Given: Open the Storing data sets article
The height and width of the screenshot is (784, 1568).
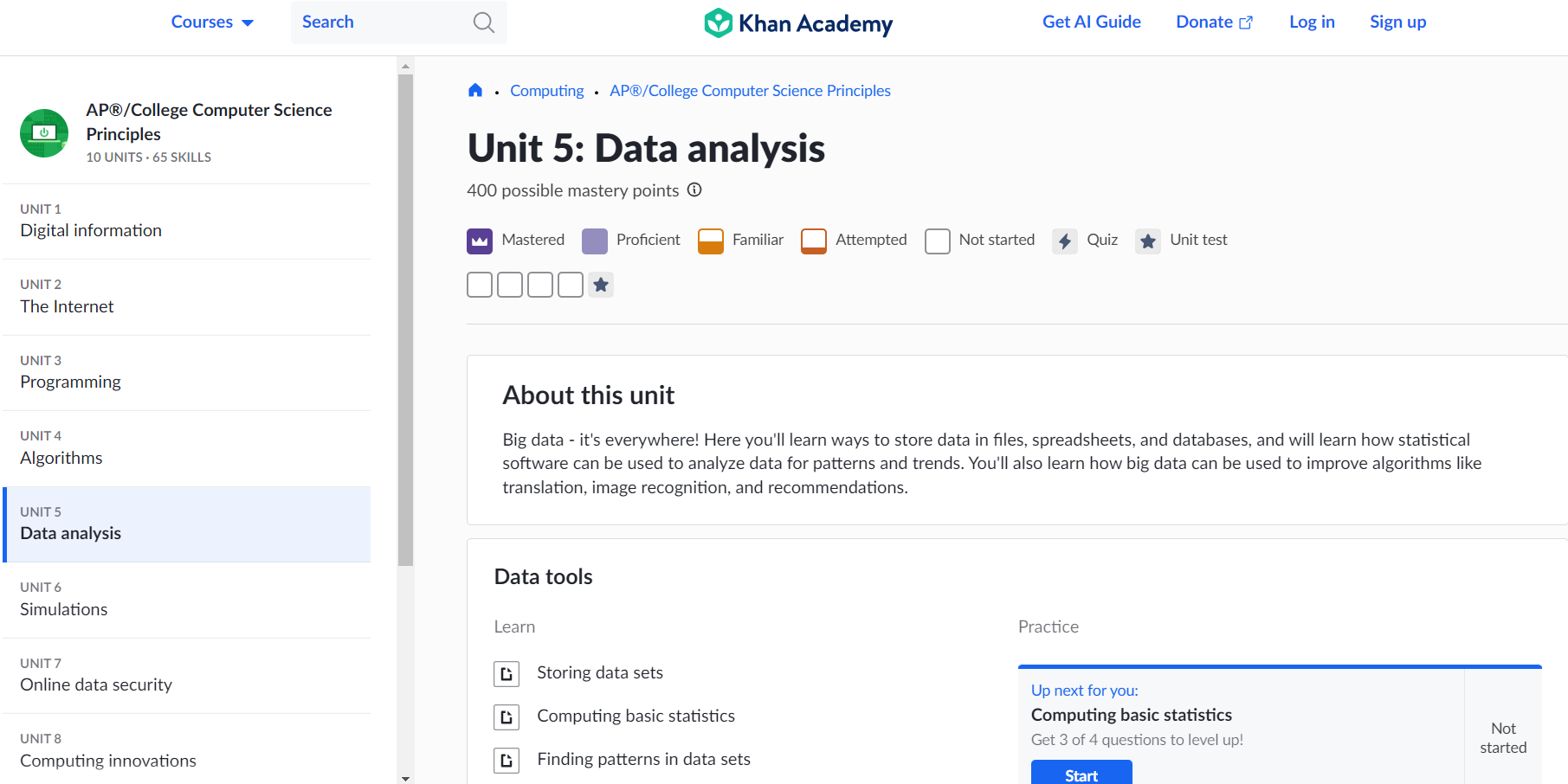Looking at the screenshot, I should (599, 672).
